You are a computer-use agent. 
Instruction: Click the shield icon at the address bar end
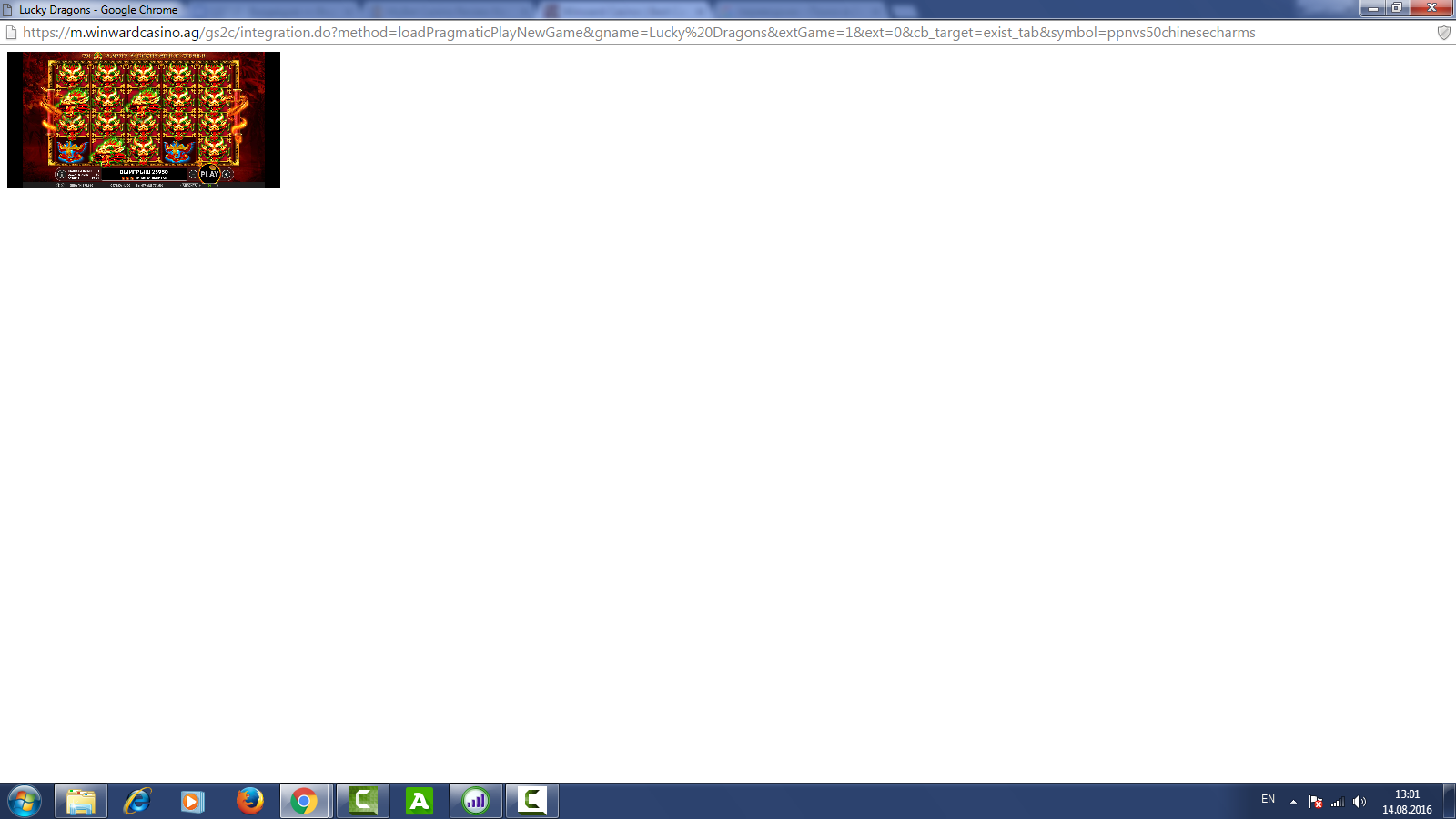1443,33
